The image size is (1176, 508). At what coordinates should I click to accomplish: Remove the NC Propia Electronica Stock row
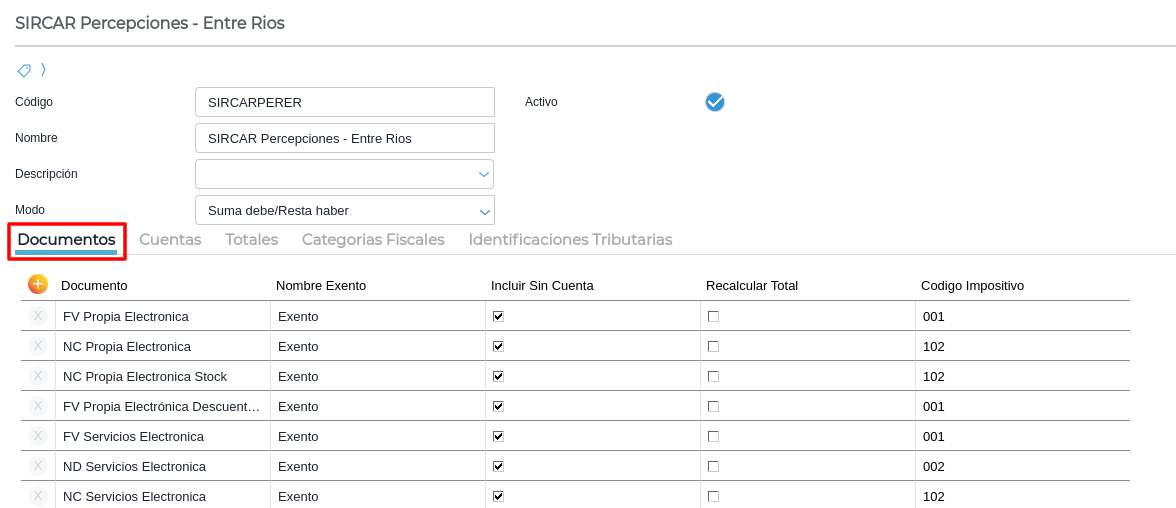38,376
